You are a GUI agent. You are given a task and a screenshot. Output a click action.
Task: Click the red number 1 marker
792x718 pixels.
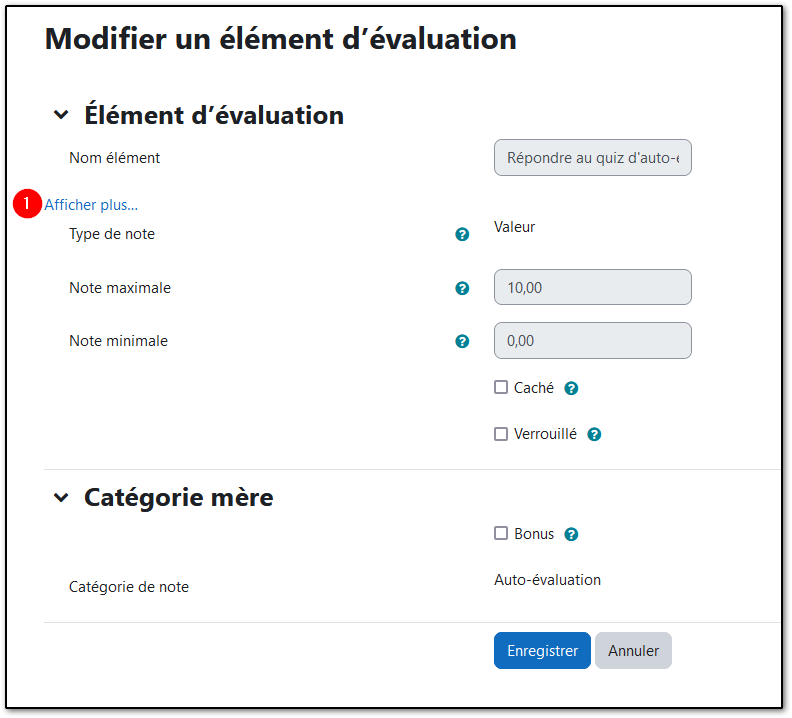(26, 204)
